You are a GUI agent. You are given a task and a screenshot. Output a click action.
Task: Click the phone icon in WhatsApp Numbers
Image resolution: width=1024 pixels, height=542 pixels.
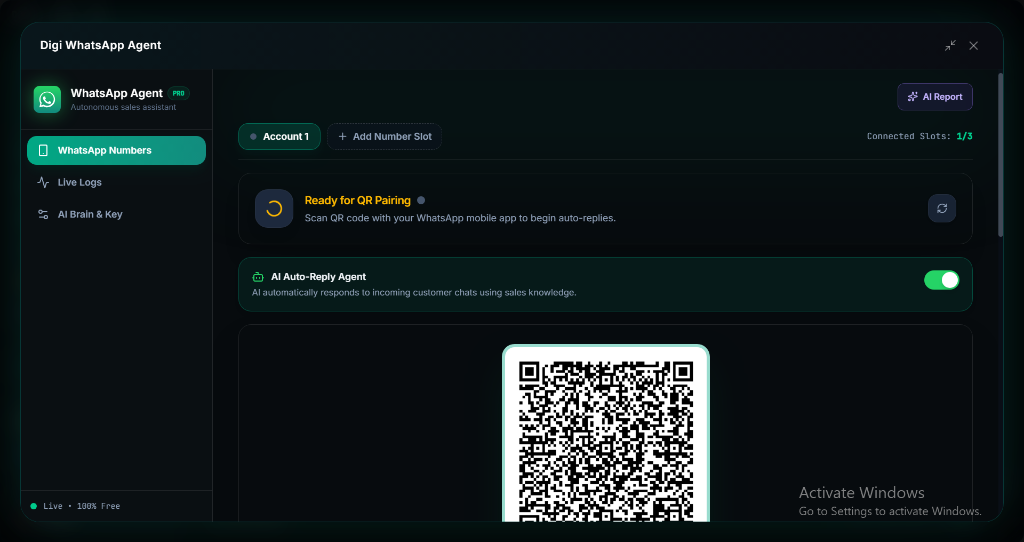click(43, 150)
